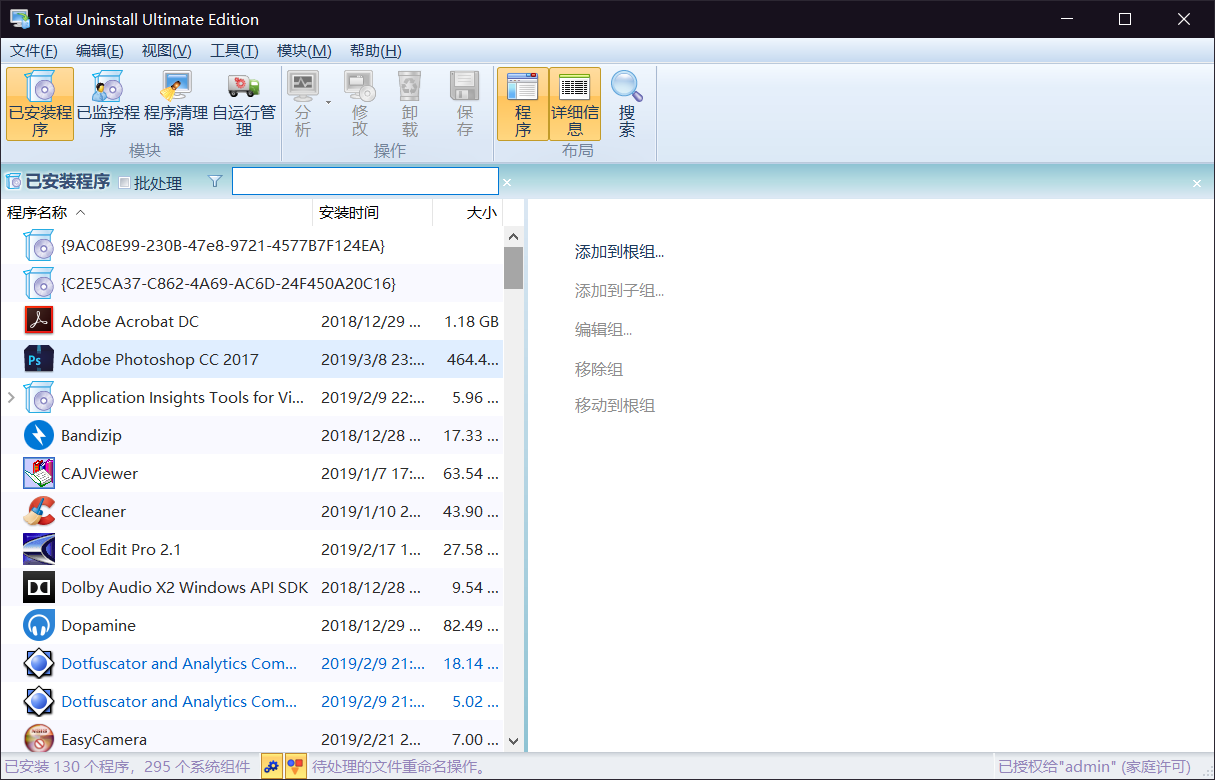The image size is (1215, 780).
Task: Click the 2019/3/8 Photoshop install date
Action: point(371,359)
